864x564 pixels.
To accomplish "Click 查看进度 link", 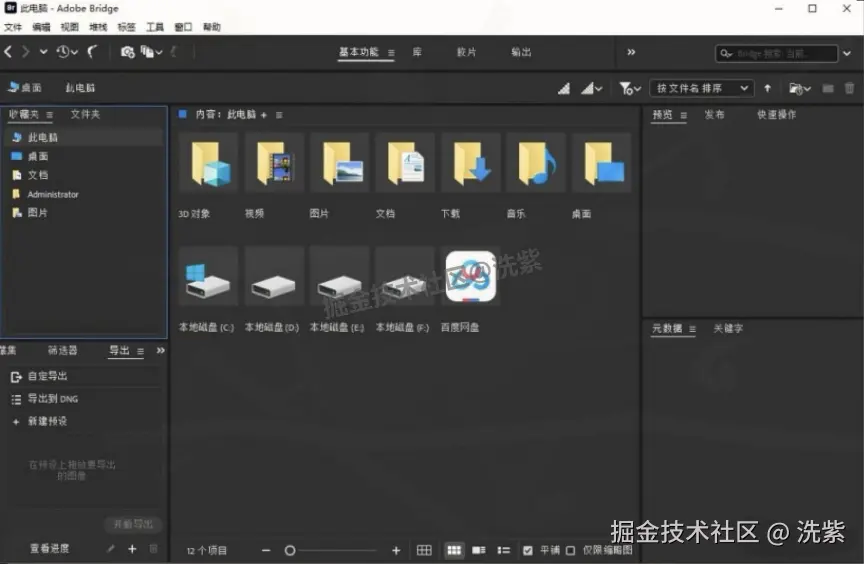I will click(x=50, y=549).
